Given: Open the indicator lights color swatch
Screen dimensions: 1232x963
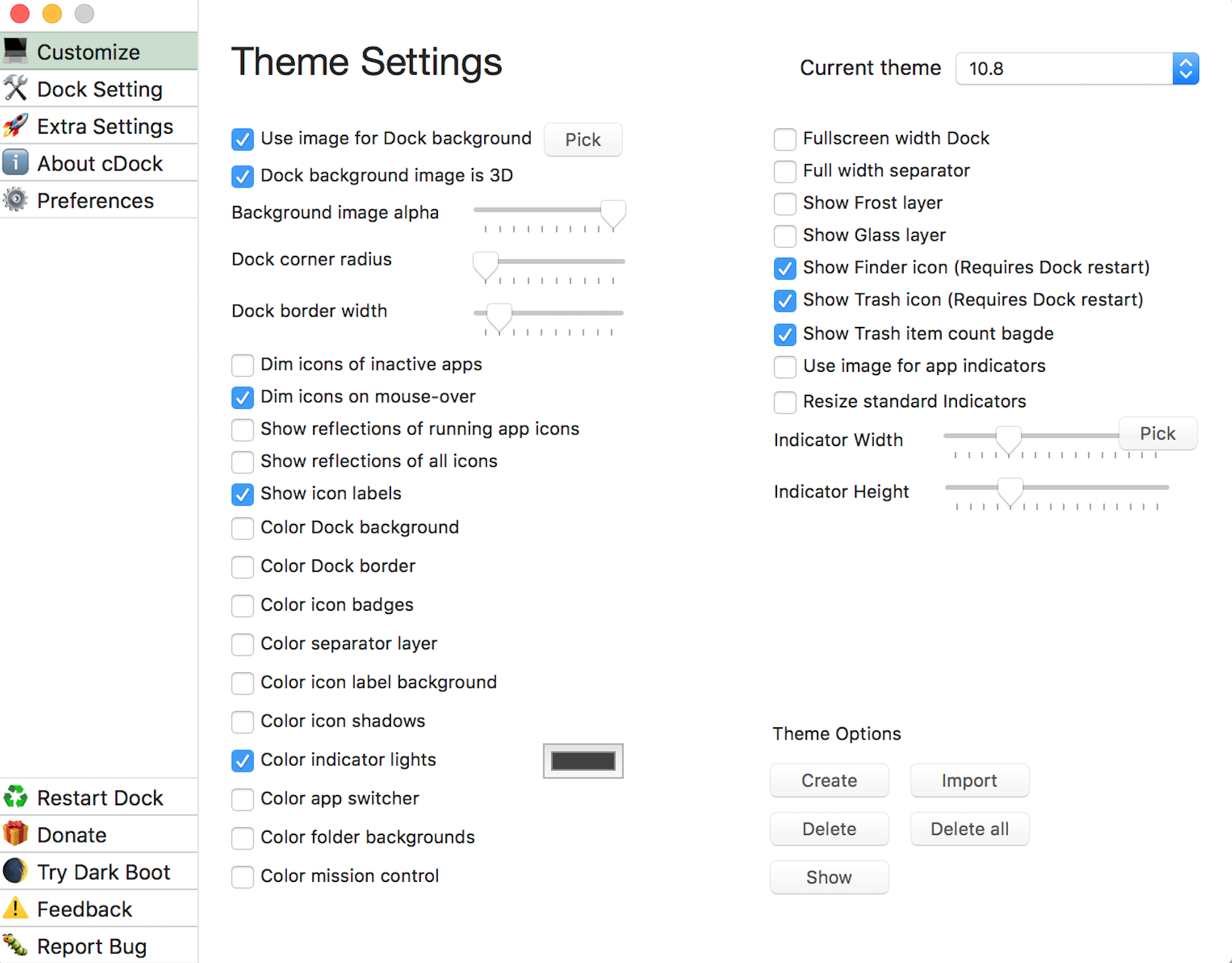Looking at the screenshot, I should 583,761.
